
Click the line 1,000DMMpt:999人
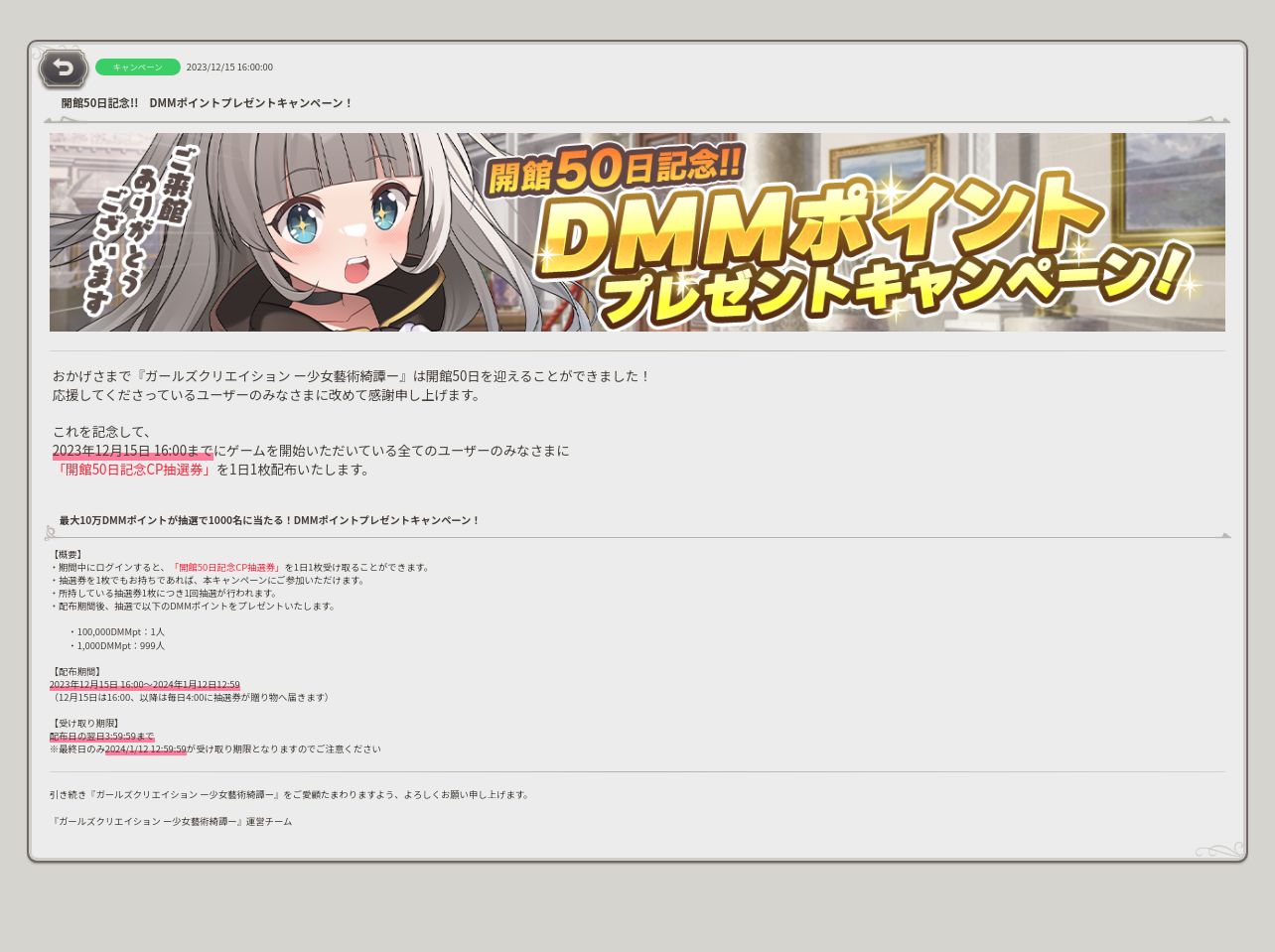pos(117,646)
